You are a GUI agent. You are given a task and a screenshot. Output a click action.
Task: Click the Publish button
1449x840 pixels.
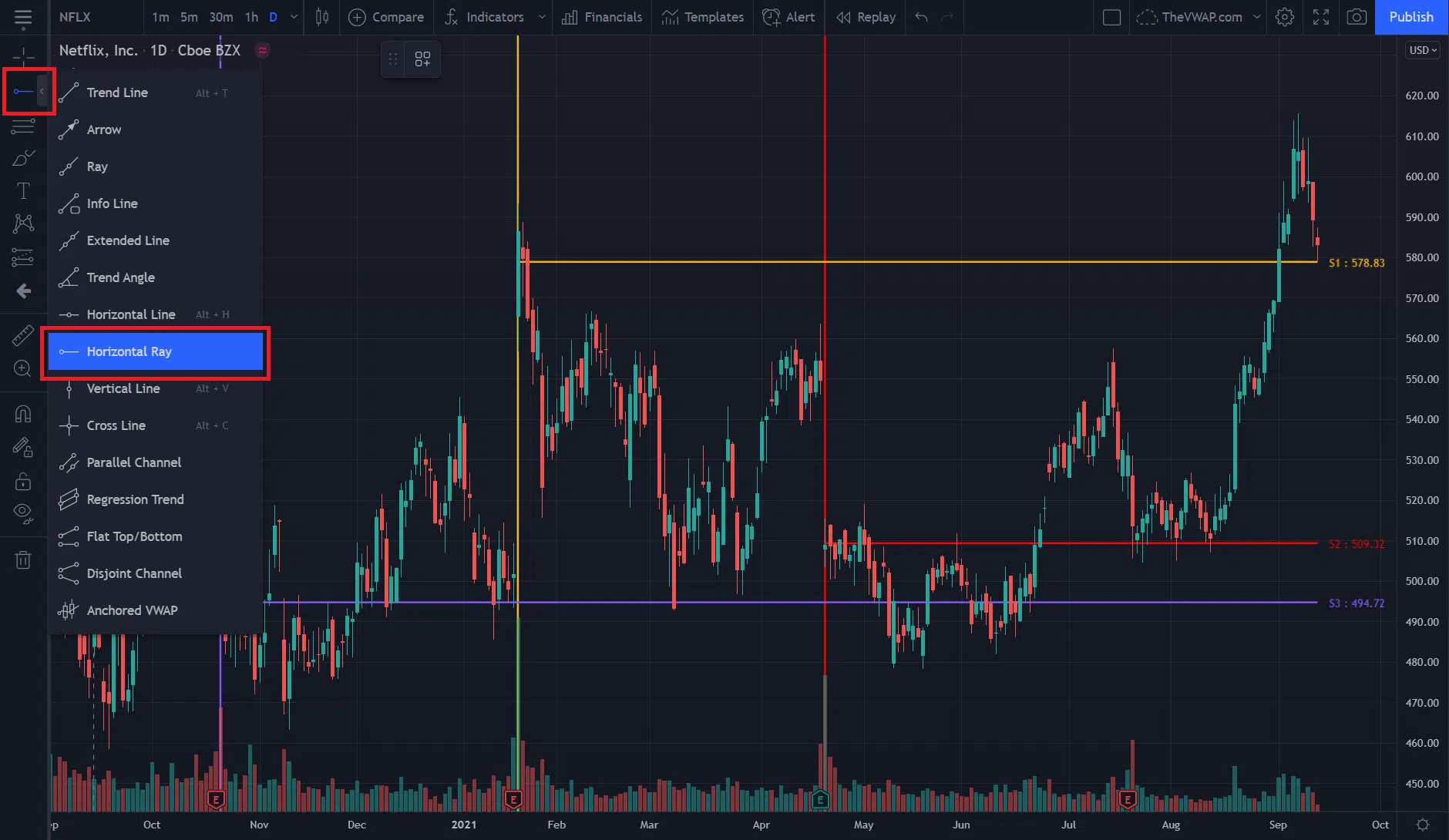click(1411, 17)
